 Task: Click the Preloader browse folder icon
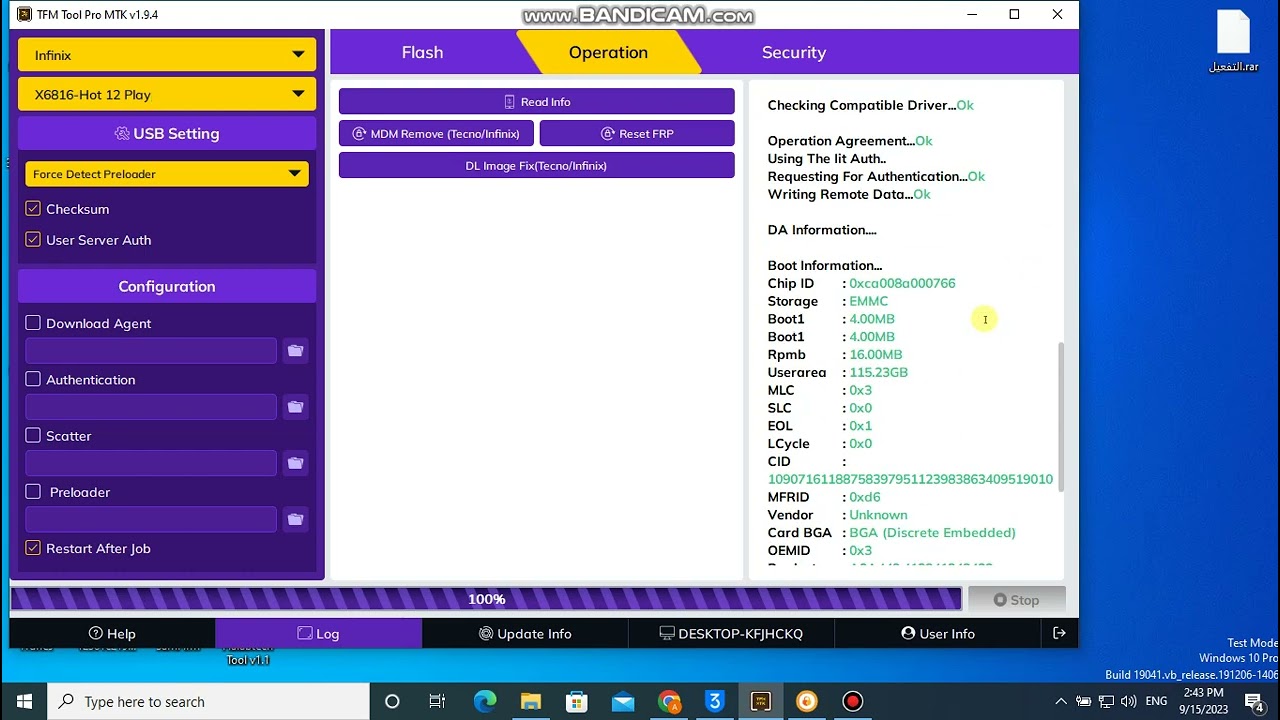pos(295,519)
